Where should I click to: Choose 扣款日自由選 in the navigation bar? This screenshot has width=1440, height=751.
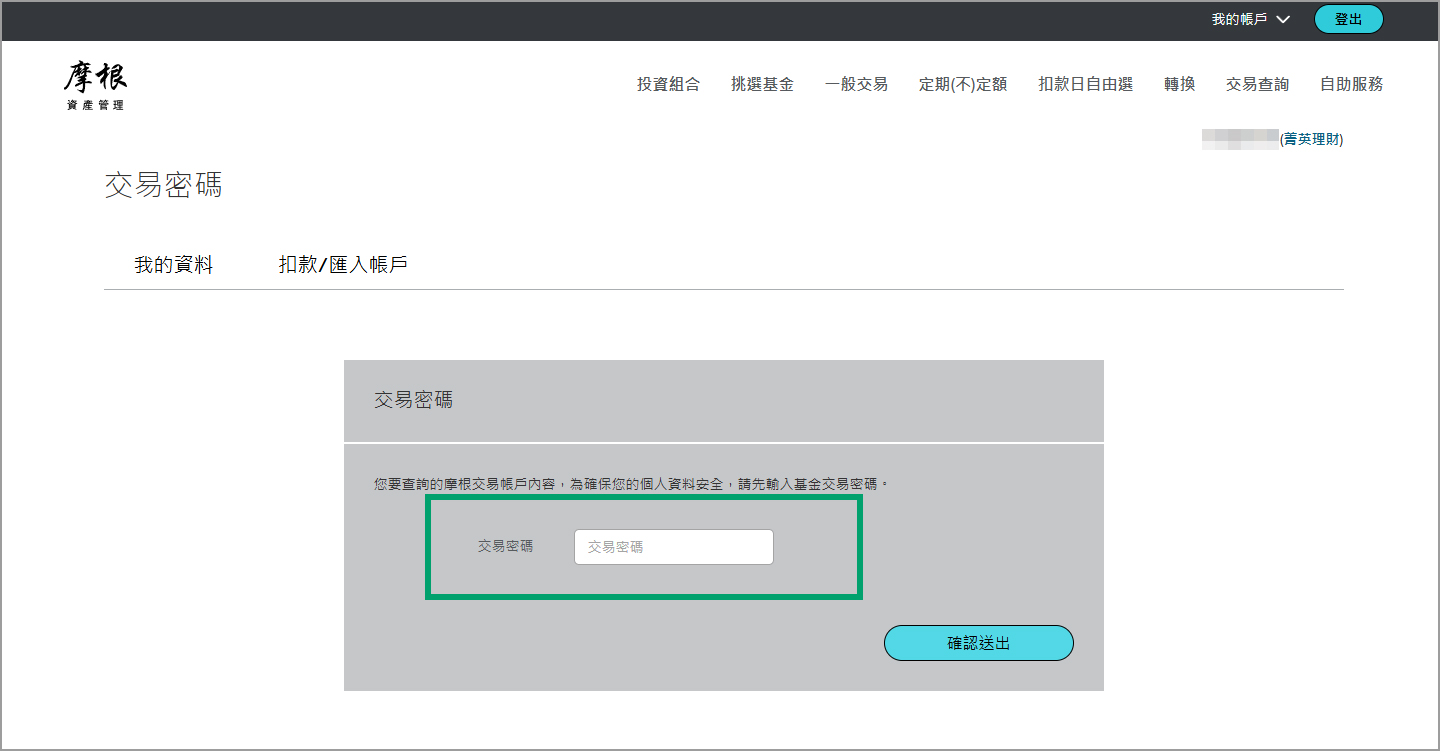click(x=1085, y=84)
